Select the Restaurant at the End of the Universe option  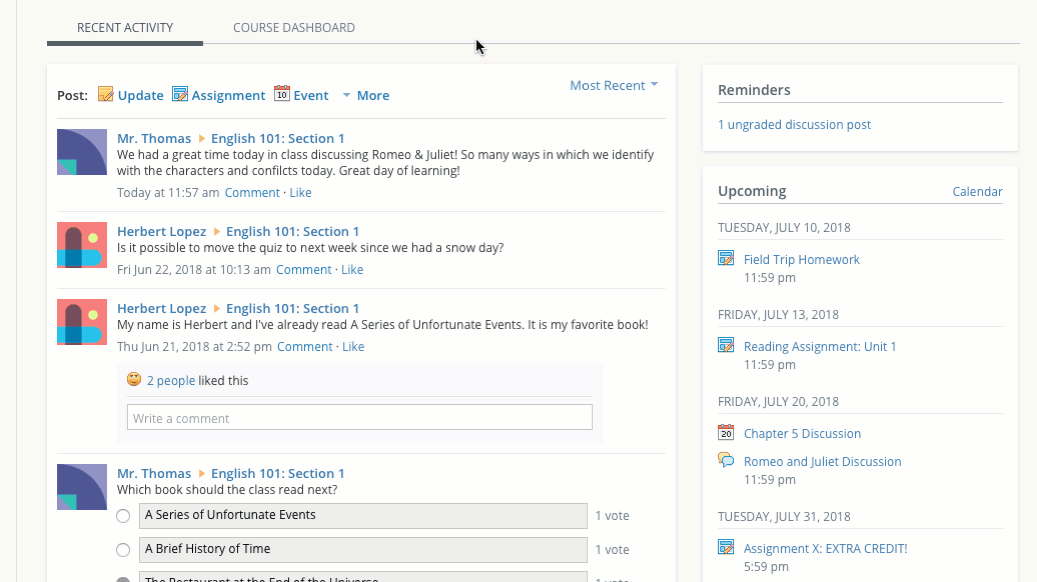point(123,579)
